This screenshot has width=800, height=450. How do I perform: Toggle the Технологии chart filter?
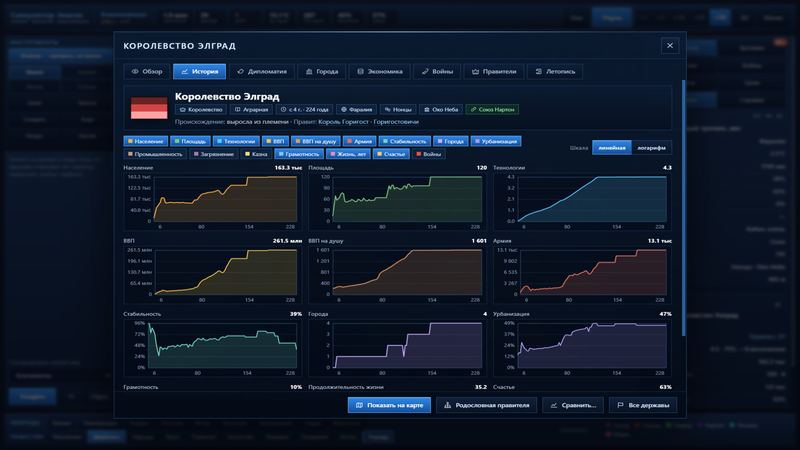(x=236, y=141)
